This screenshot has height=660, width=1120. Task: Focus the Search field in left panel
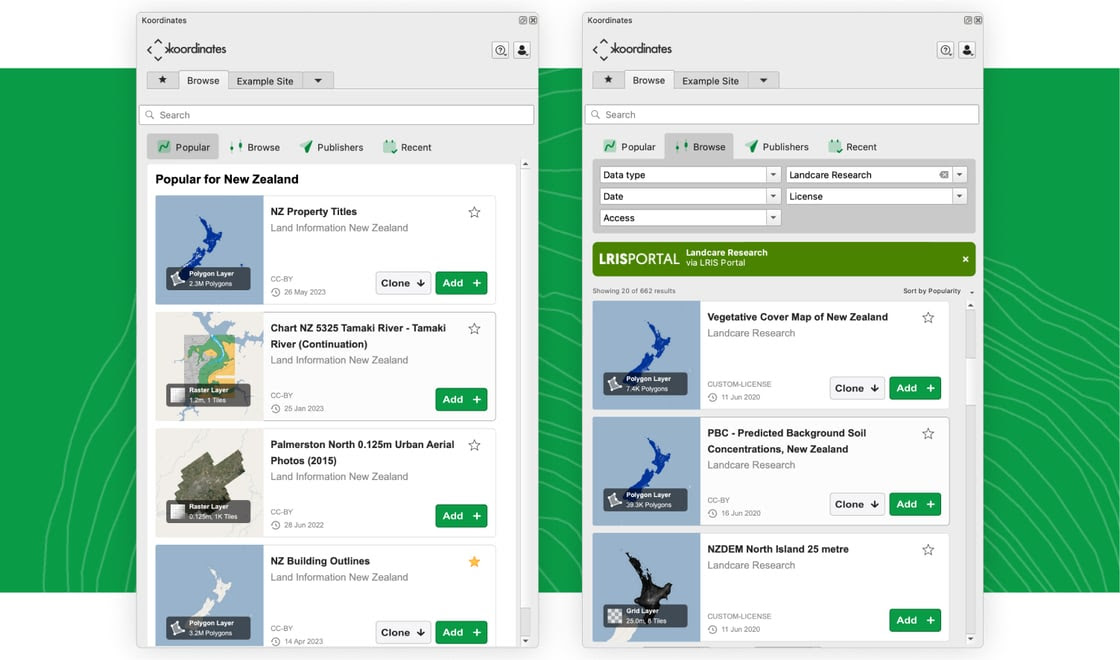click(x=336, y=115)
